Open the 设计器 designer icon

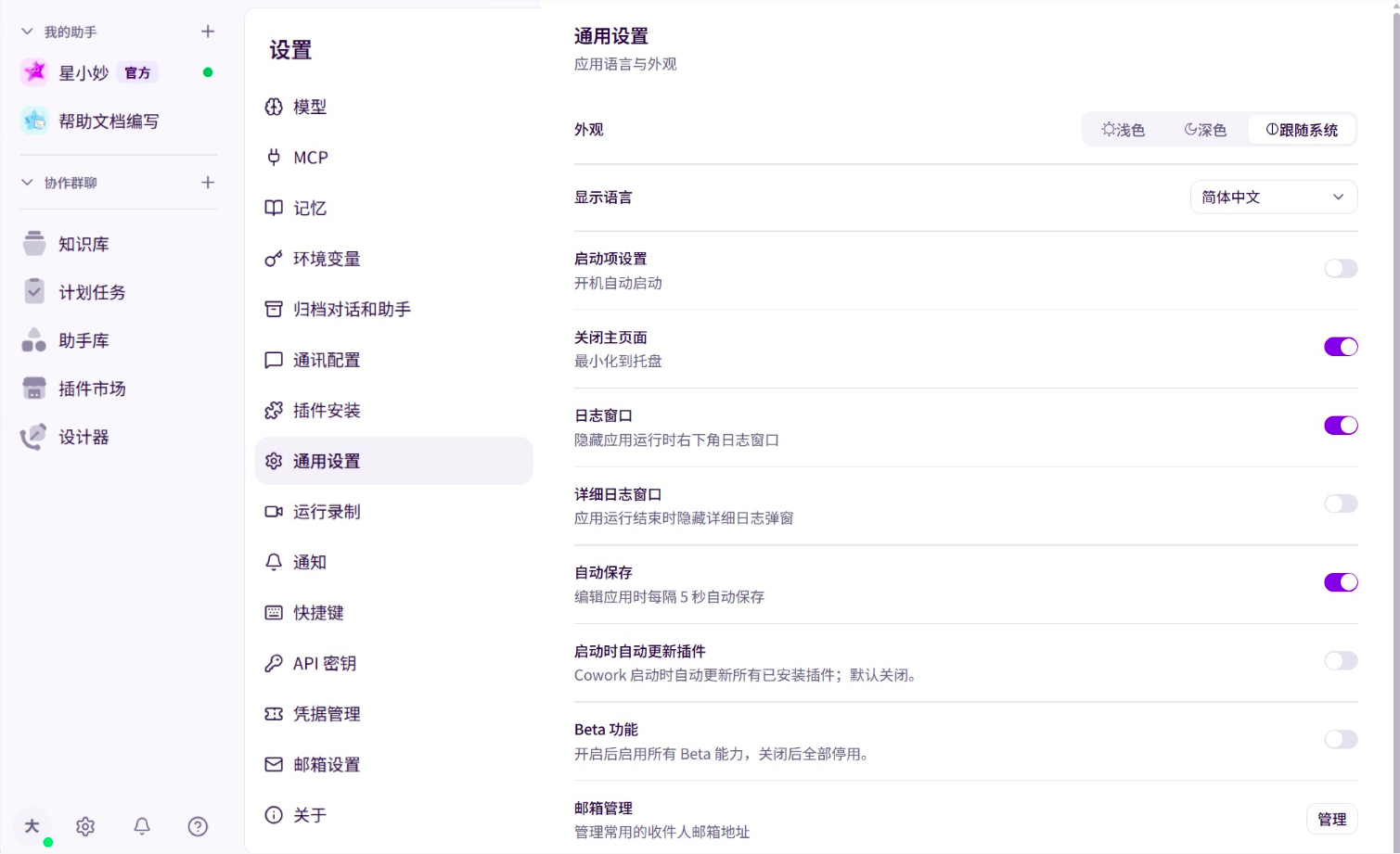pyautogui.click(x=34, y=437)
